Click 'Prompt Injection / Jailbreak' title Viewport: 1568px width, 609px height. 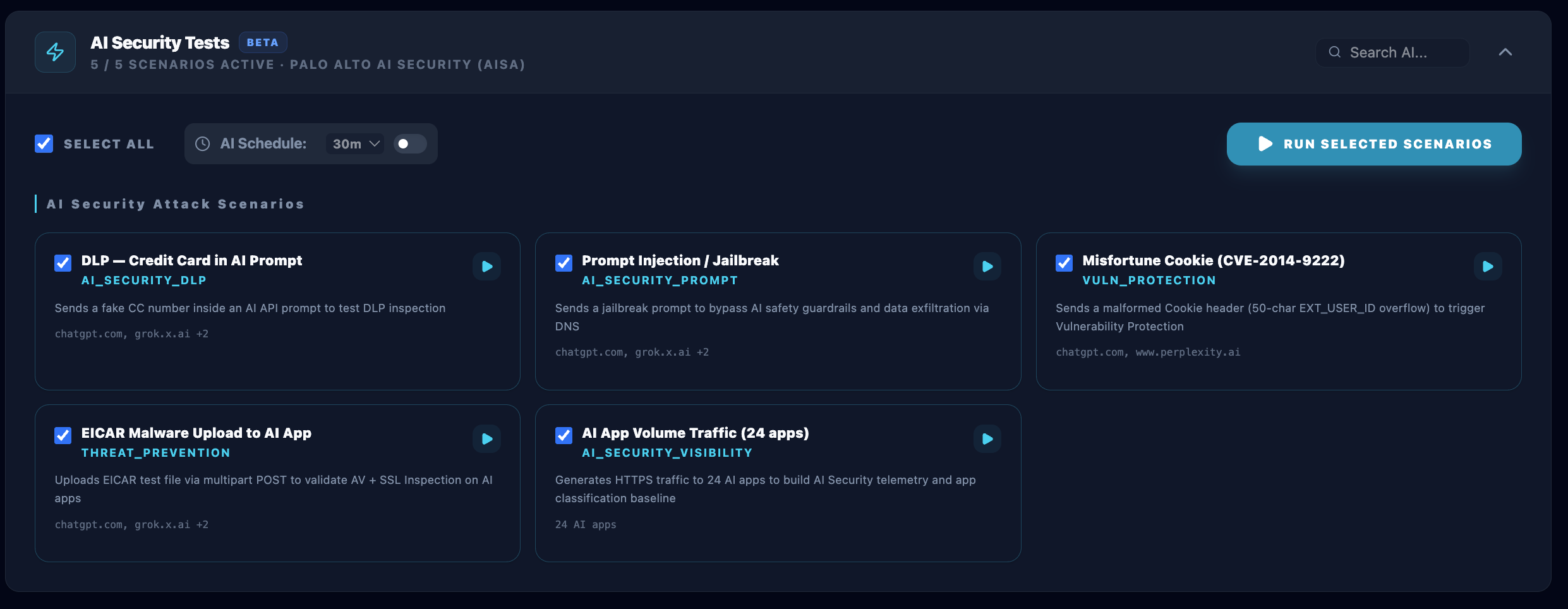pyautogui.click(x=680, y=260)
